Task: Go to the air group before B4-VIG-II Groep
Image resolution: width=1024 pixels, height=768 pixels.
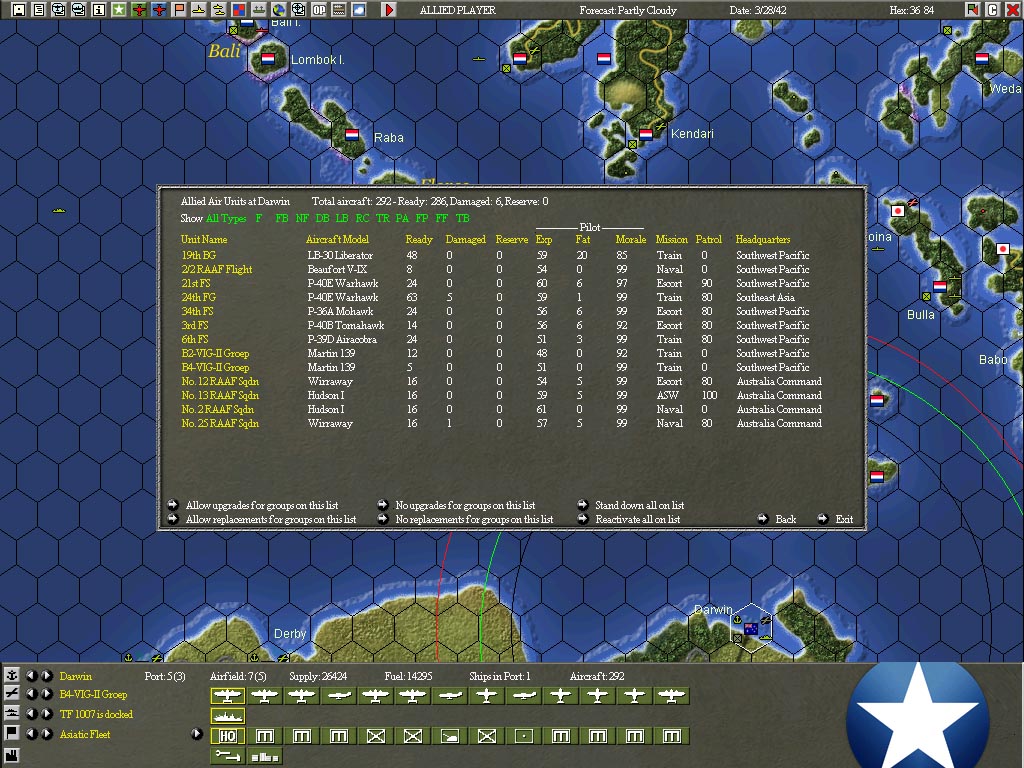Action: click(31, 694)
